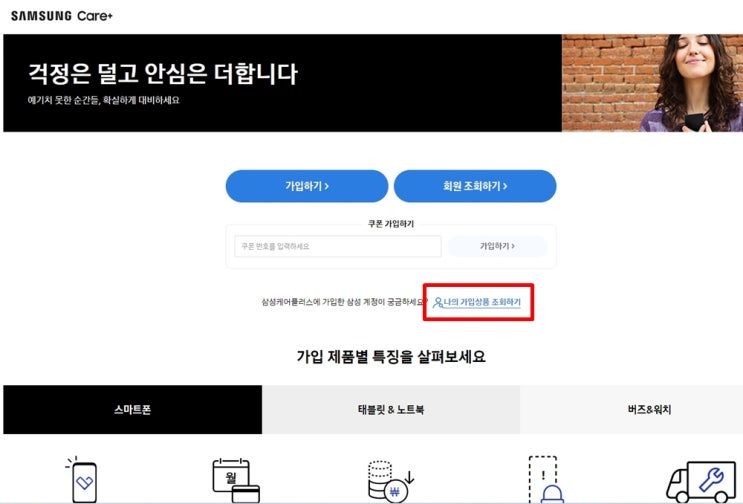The width and height of the screenshot is (743, 504).
Task: Click the 예기치 못한 순간들 banner subtitle
Action: 103,100
